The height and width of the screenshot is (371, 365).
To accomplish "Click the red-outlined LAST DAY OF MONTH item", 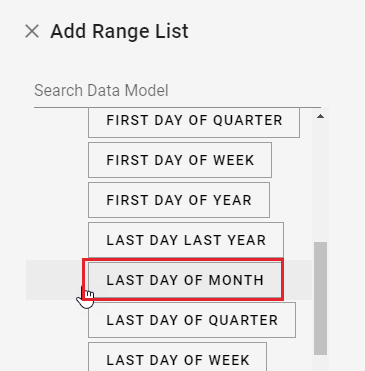I will pyautogui.click(x=183, y=280).
